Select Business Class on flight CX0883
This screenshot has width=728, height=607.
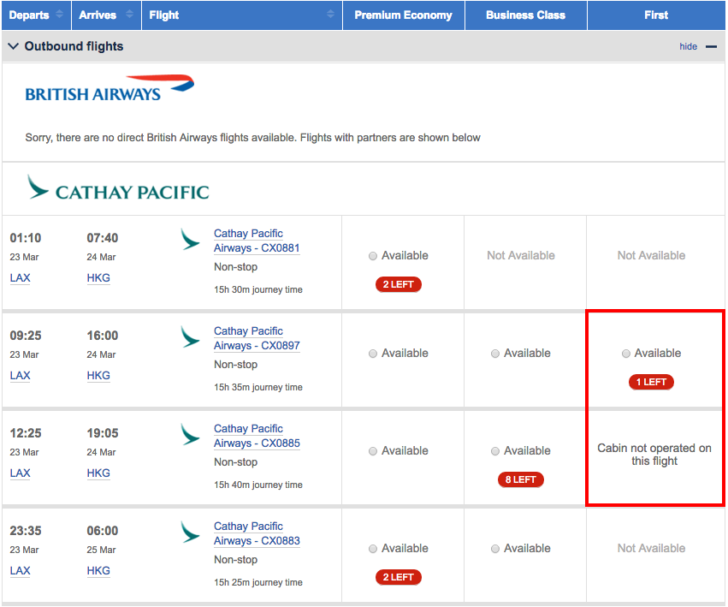click(495, 548)
